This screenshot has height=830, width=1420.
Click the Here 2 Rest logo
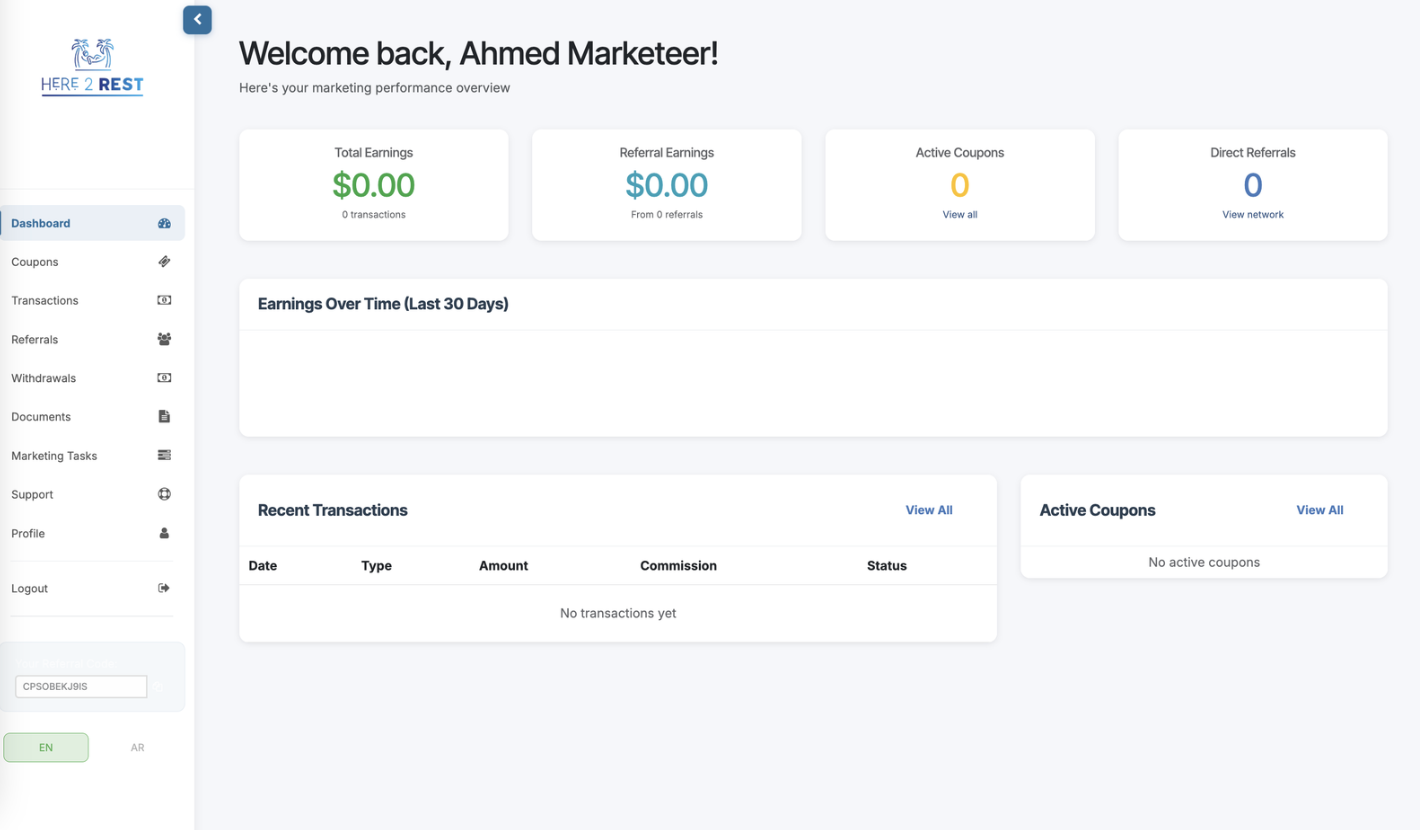coord(92,68)
